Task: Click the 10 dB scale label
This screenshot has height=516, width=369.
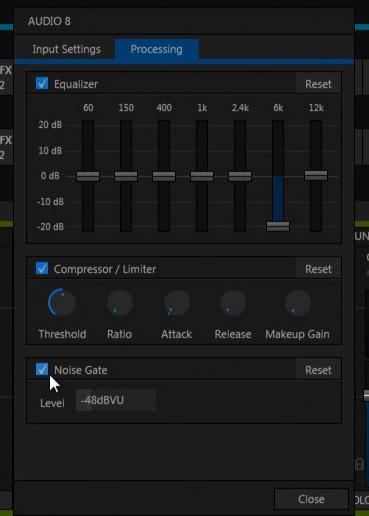Action: 50,151
